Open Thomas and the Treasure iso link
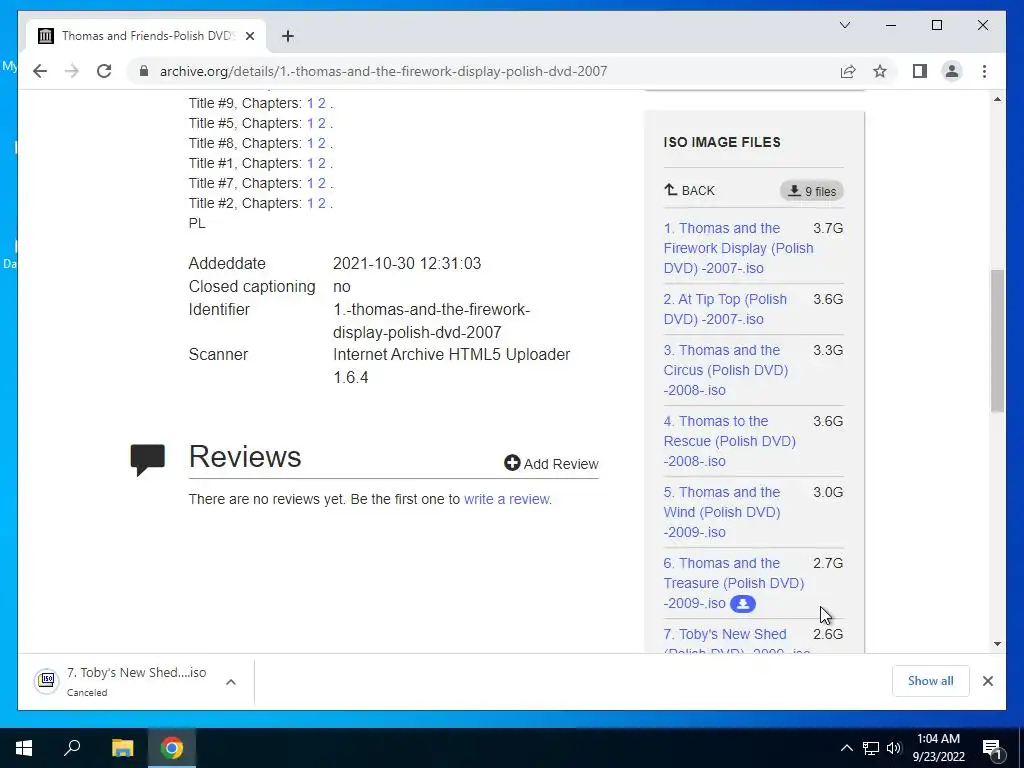Viewport: 1024px width, 768px height. (733, 583)
